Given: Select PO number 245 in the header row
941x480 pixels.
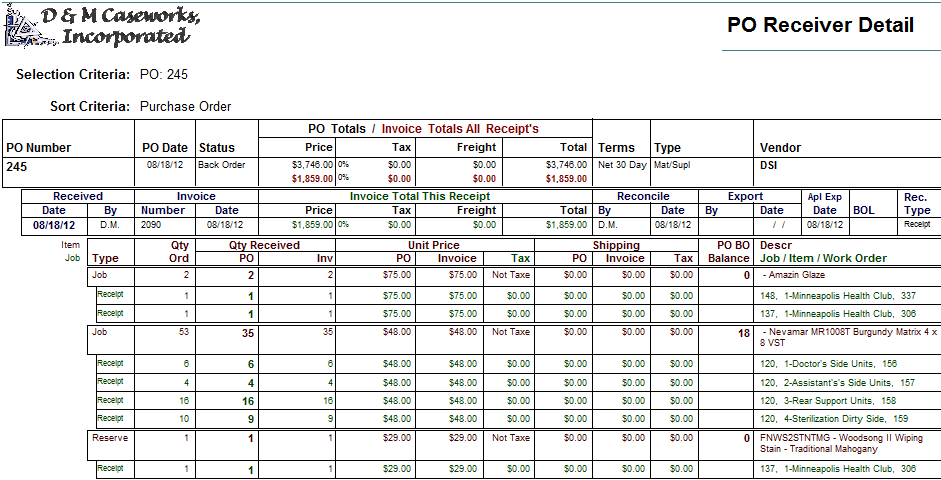Looking at the screenshot, I should click(17, 167).
